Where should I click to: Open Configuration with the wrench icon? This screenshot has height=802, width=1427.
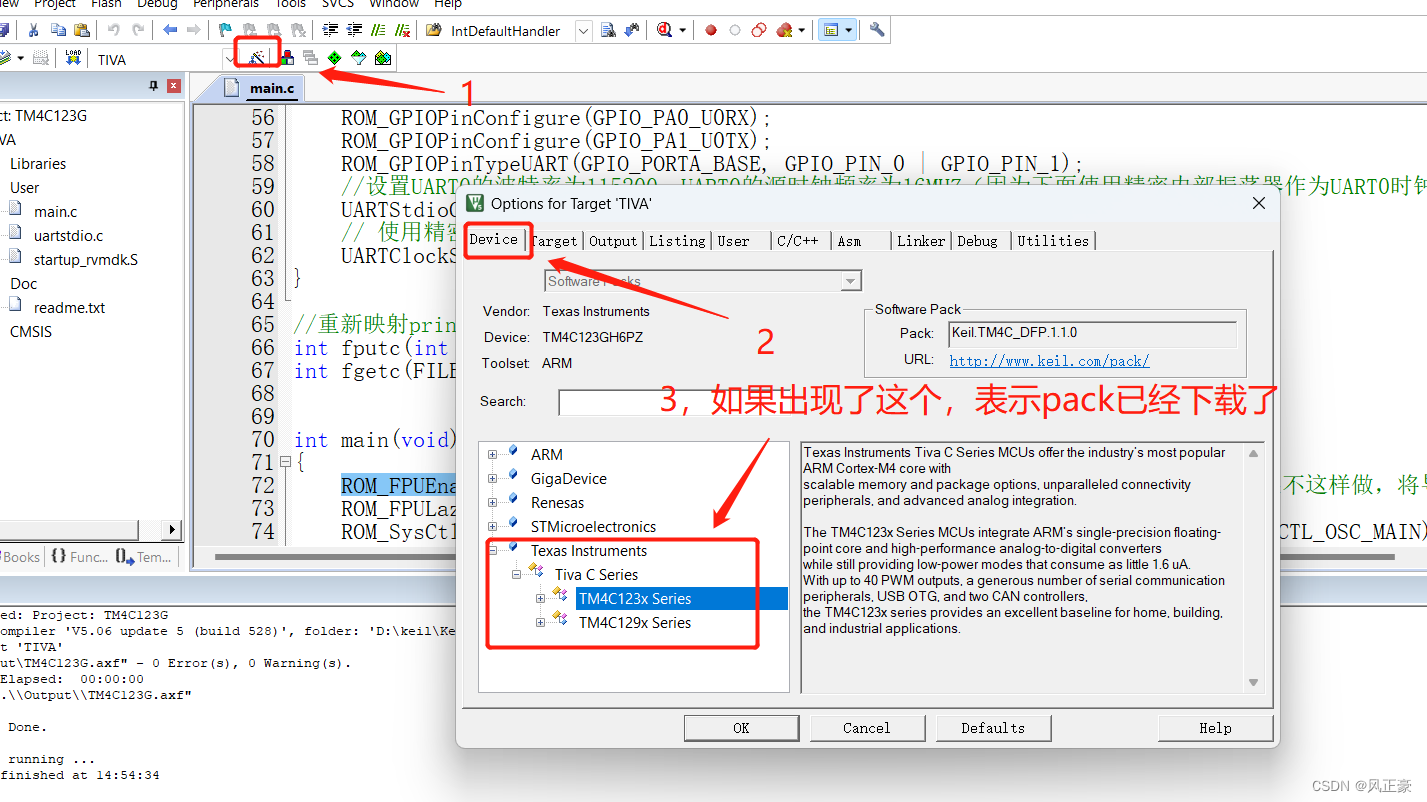pyautogui.click(x=877, y=30)
